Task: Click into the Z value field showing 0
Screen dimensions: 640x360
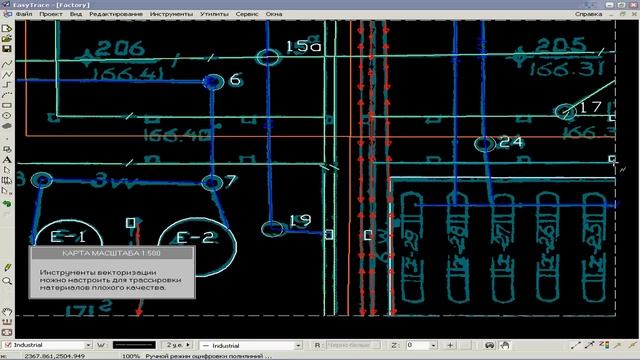Action: pyautogui.click(x=417, y=345)
